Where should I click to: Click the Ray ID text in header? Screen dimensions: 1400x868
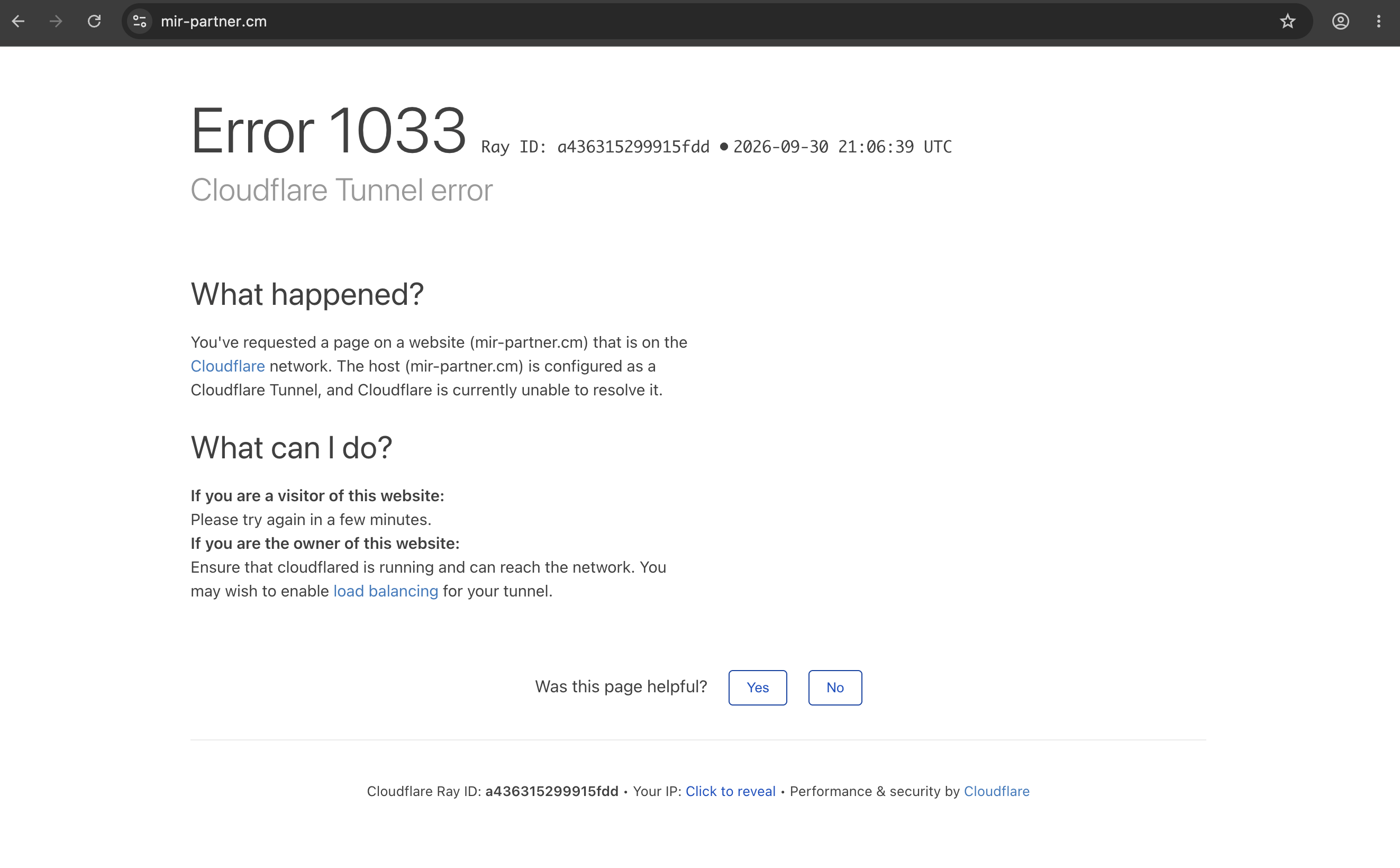[x=595, y=147]
